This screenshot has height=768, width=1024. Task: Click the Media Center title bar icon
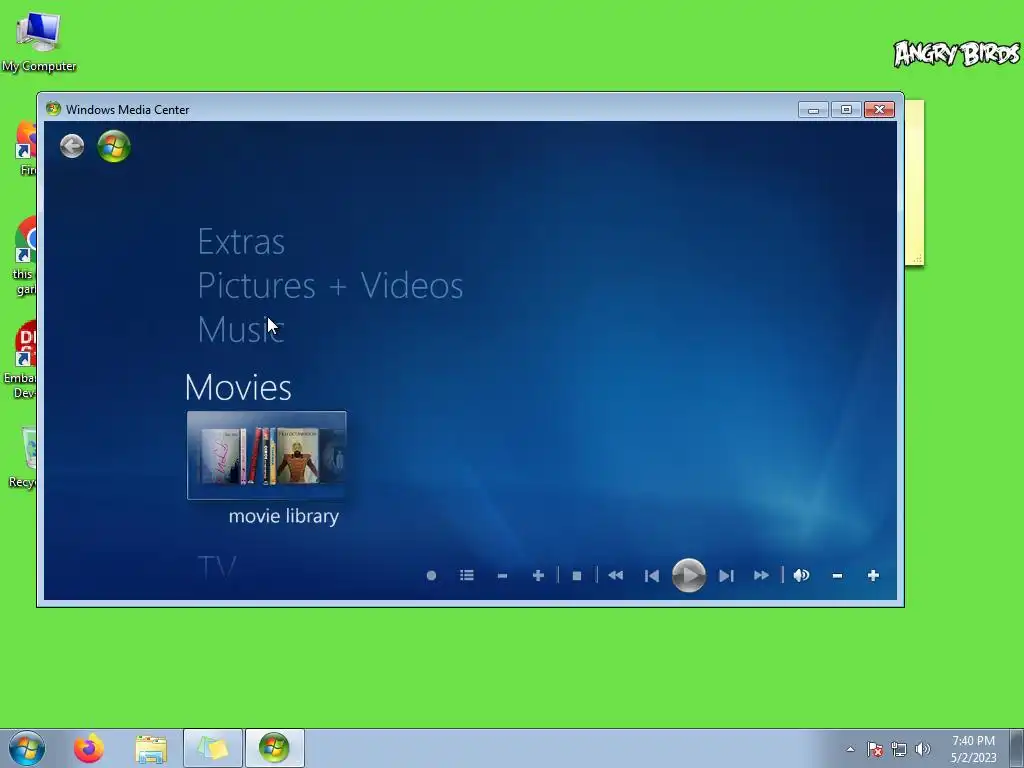coord(54,109)
